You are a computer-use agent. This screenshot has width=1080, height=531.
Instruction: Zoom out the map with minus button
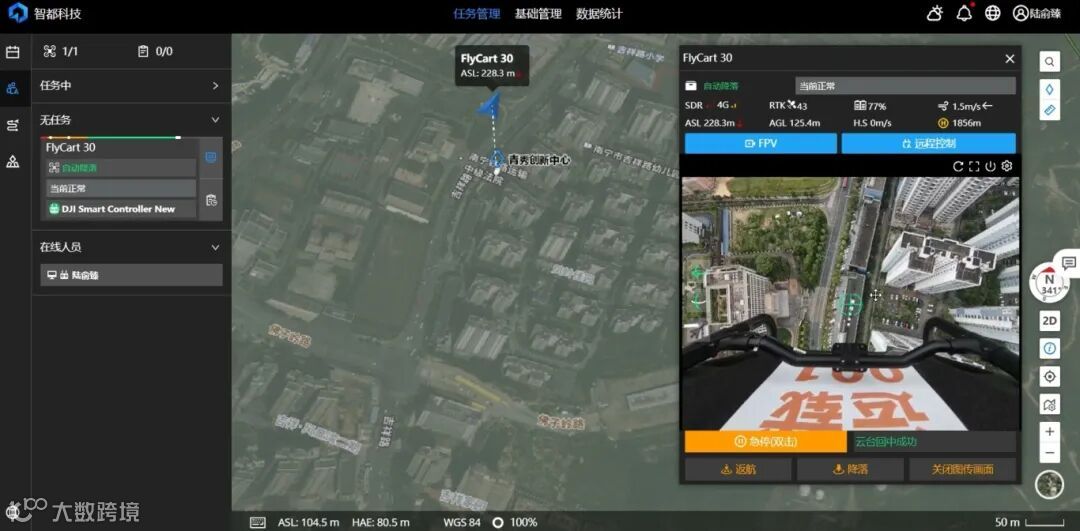(1049, 453)
